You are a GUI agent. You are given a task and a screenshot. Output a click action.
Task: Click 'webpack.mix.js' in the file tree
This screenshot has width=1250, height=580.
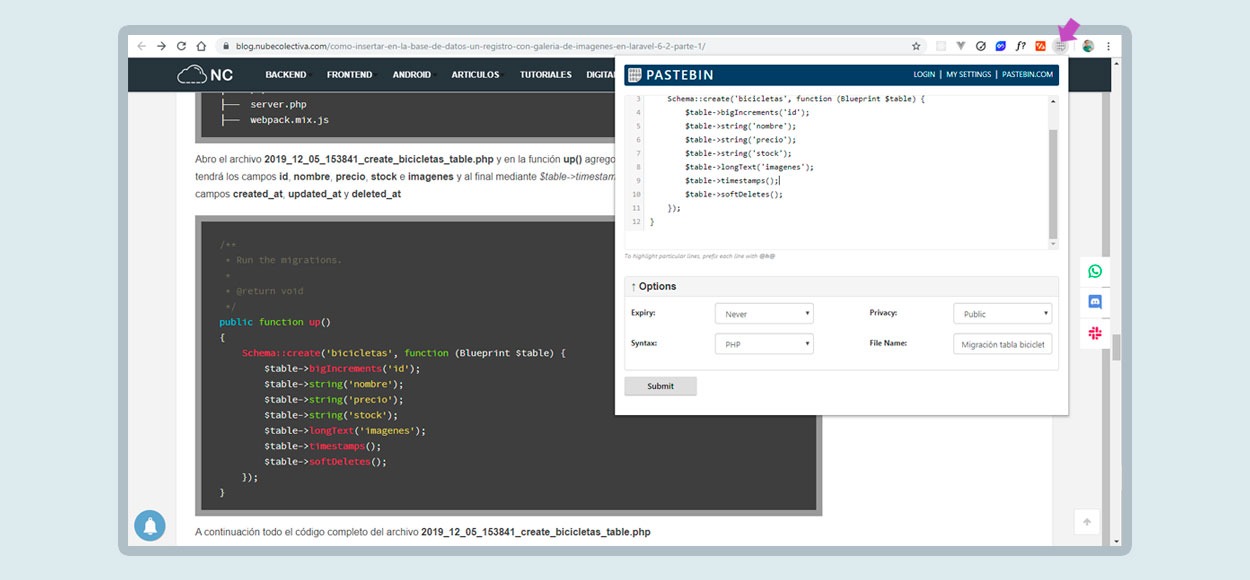point(289,120)
